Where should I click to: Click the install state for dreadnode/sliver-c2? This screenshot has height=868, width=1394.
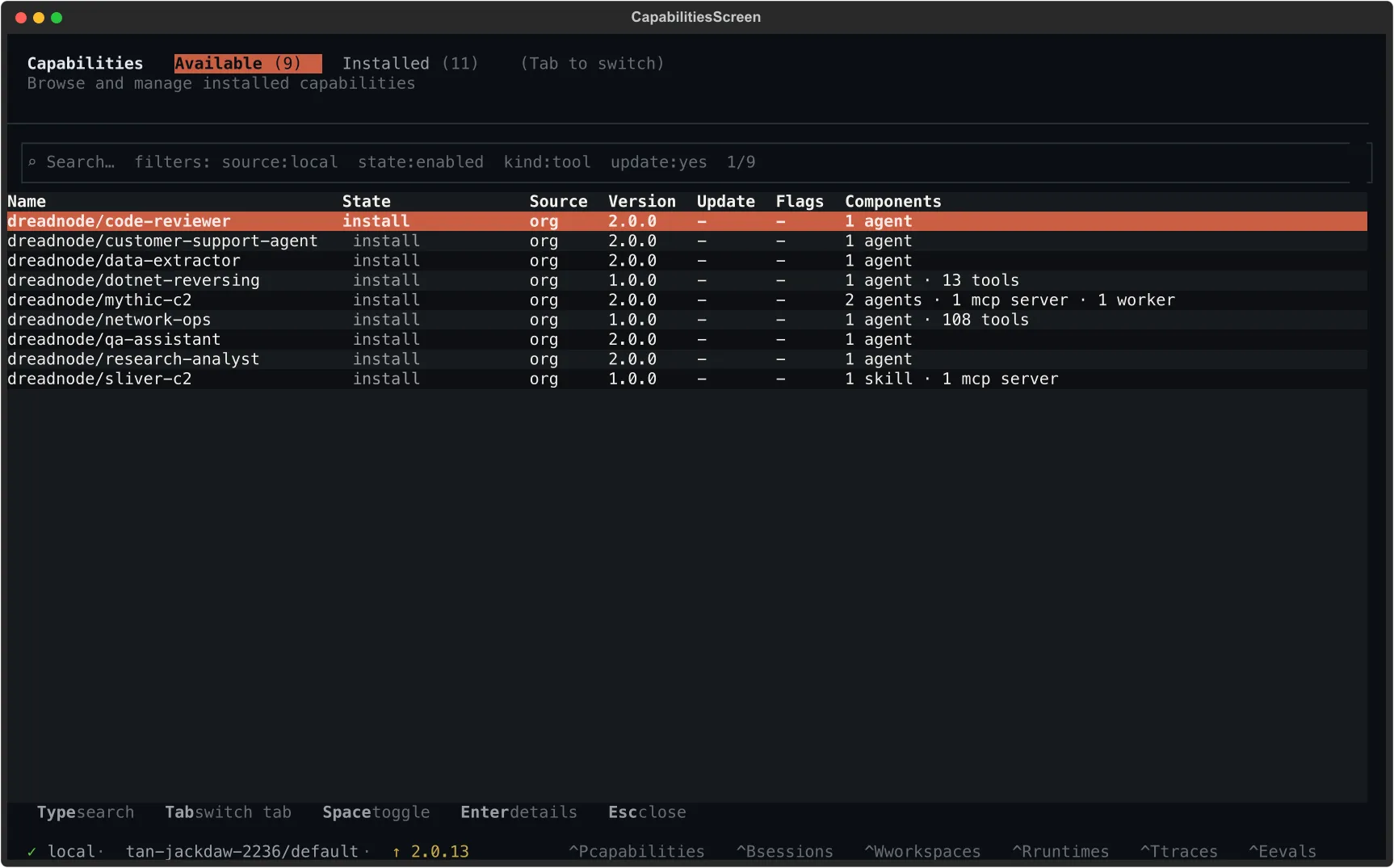click(386, 379)
